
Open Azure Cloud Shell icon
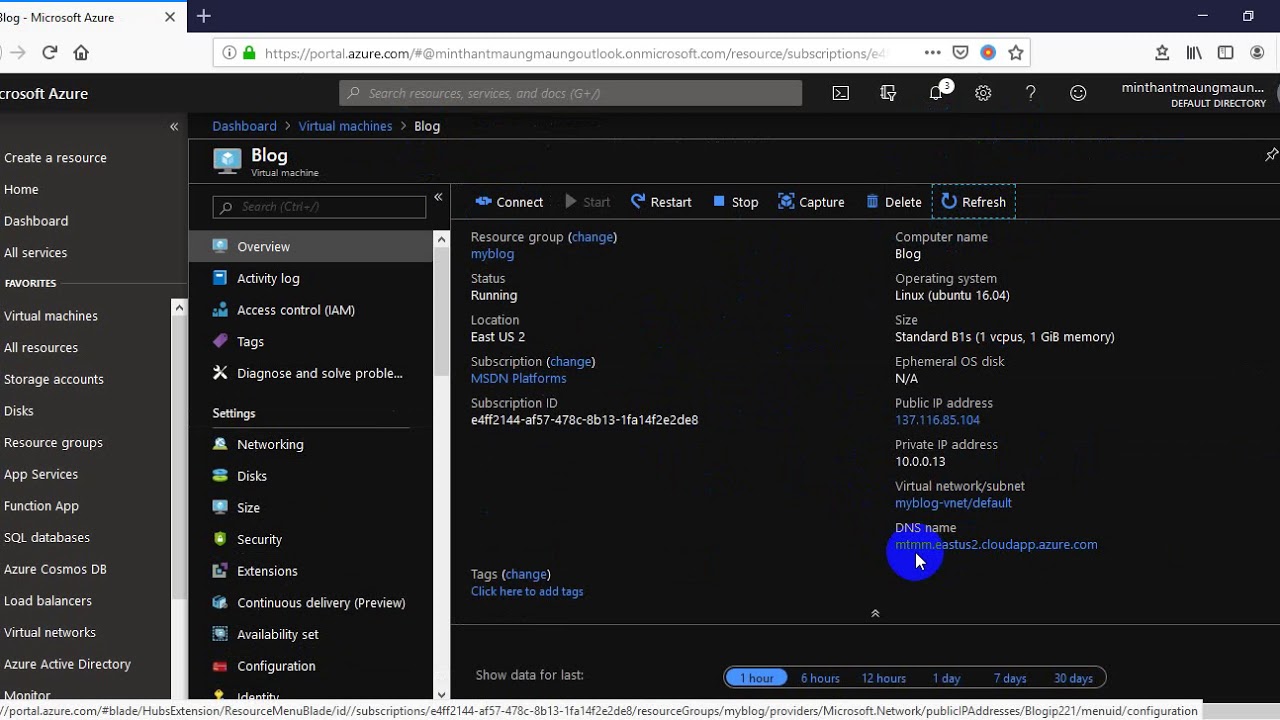point(841,93)
